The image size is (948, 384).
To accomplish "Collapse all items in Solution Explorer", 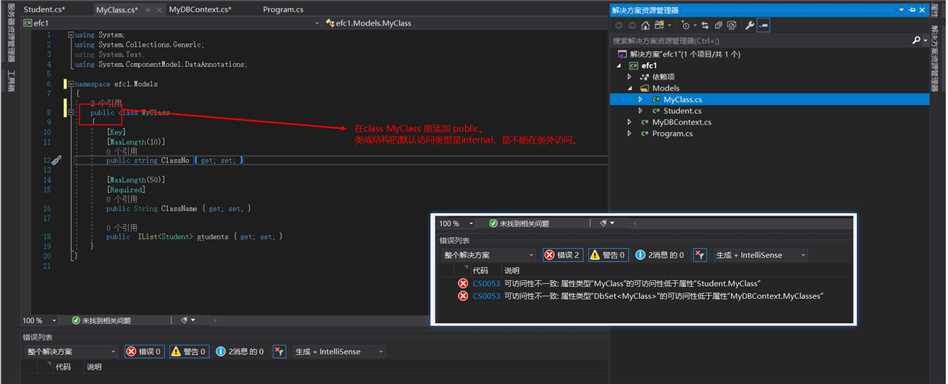I will pyautogui.click(x=718, y=25).
